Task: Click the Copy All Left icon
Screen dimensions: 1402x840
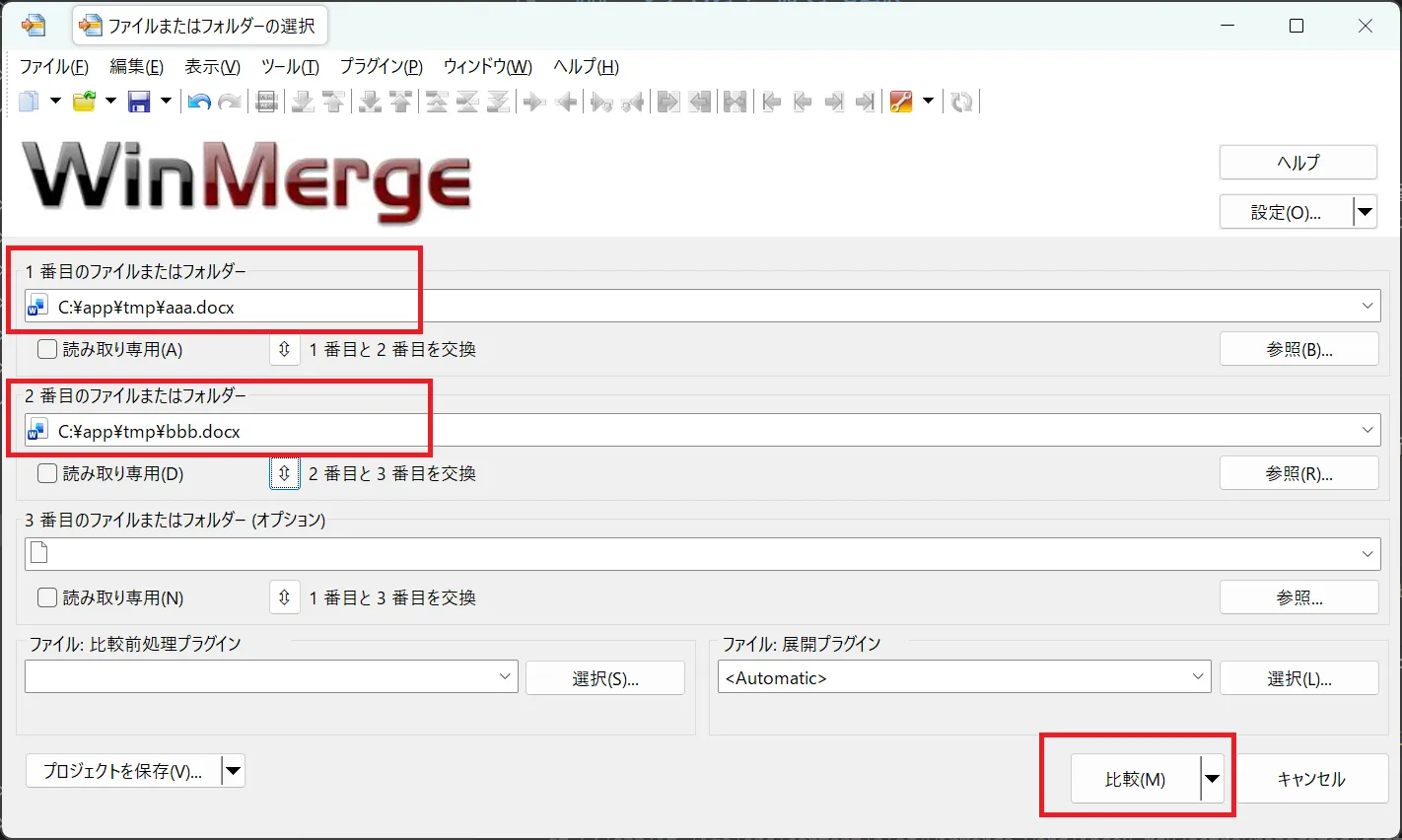Action: (700, 102)
